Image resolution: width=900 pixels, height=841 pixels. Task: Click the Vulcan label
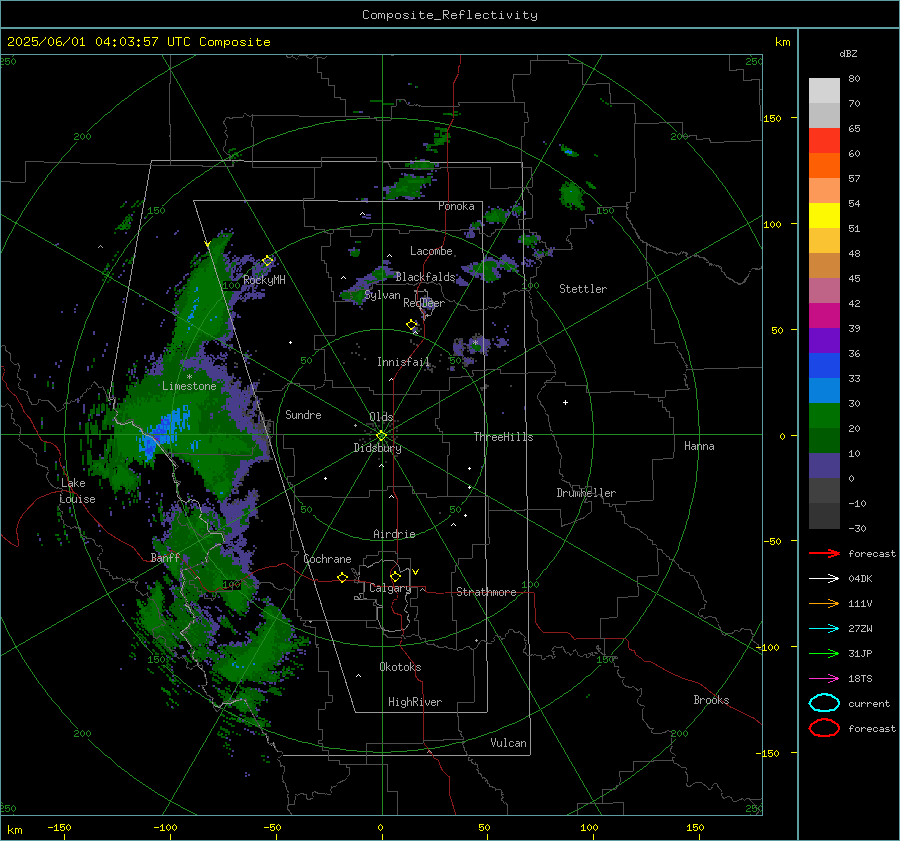[508, 743]
